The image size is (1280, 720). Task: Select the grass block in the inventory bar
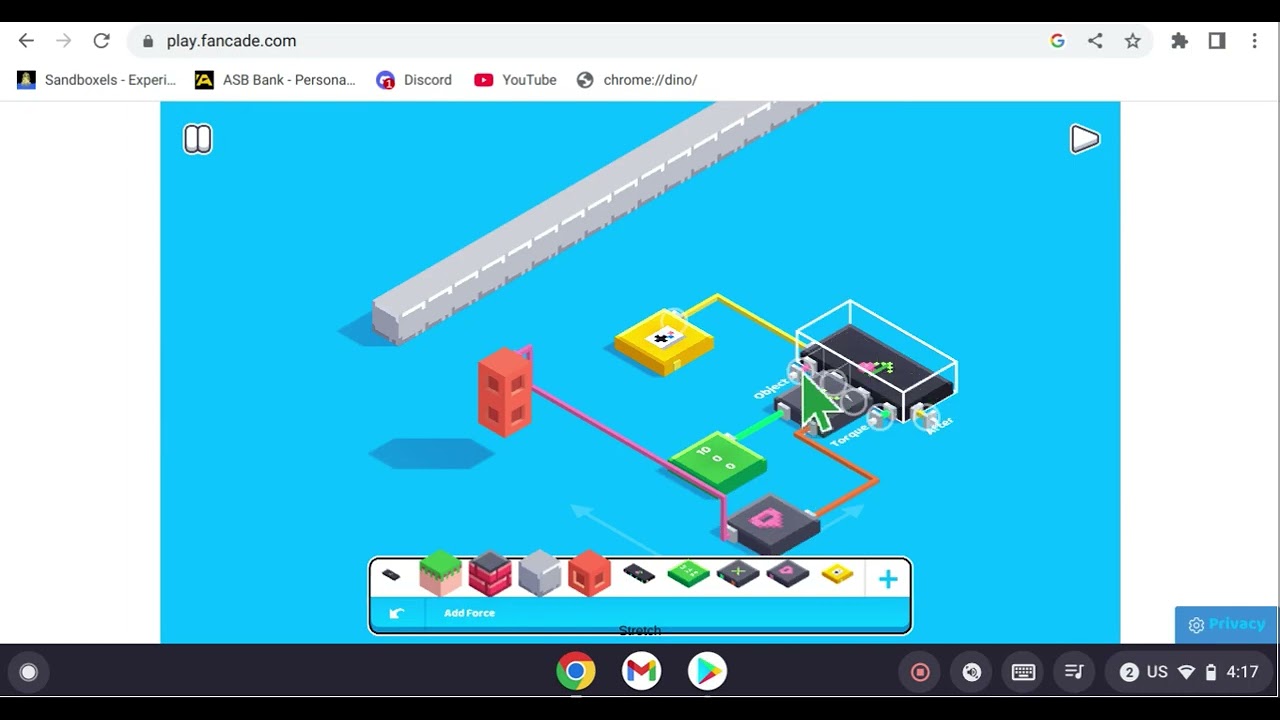click(x=440, y=574)
